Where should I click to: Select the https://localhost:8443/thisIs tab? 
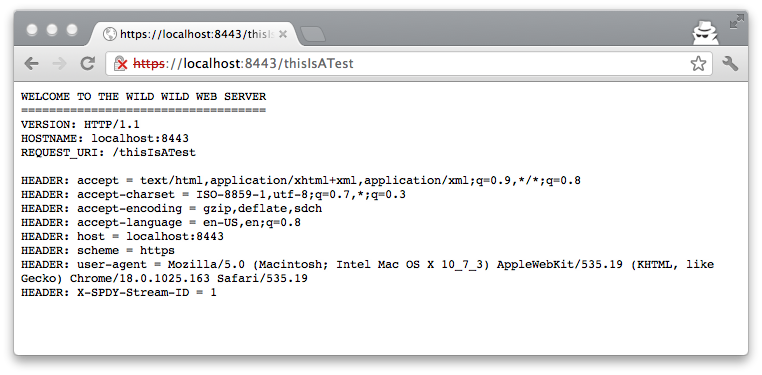(195, 34)
